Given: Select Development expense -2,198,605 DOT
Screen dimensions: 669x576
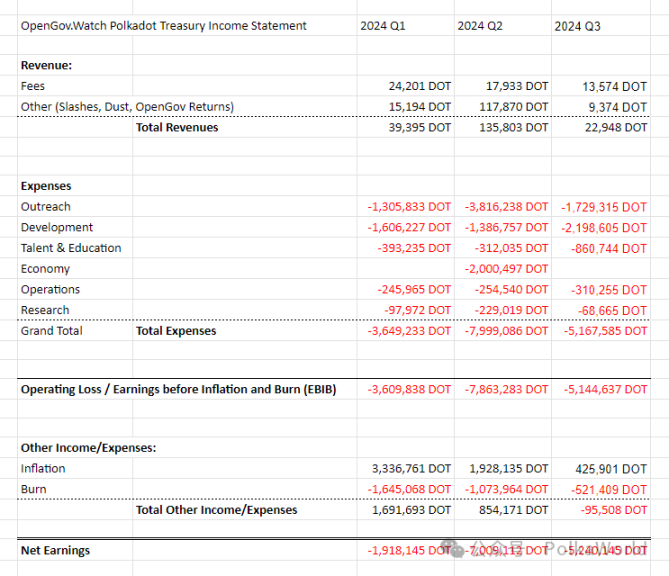Looking at the screenshot, I should [603, 228].
